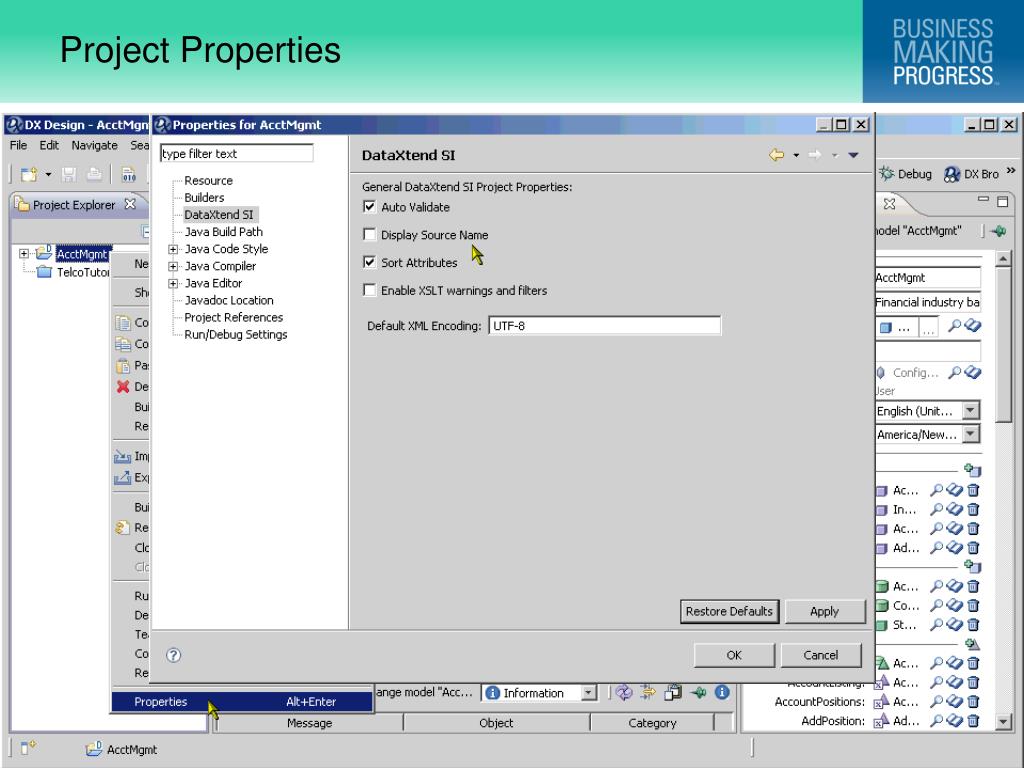Click the Print icon in main toolbar

[94, 174]
